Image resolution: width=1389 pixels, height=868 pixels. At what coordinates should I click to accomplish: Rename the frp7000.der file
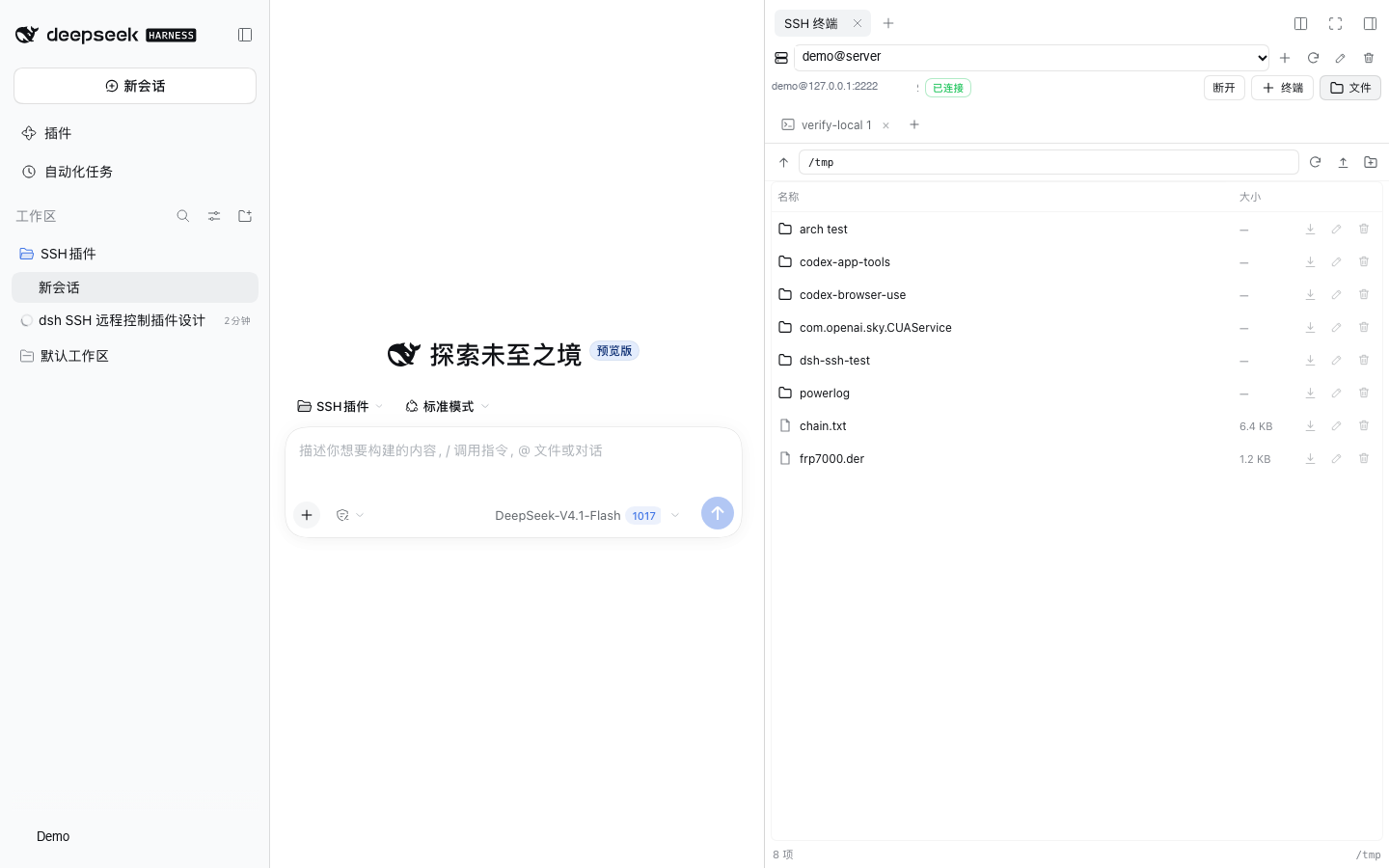pos(1337,458)
